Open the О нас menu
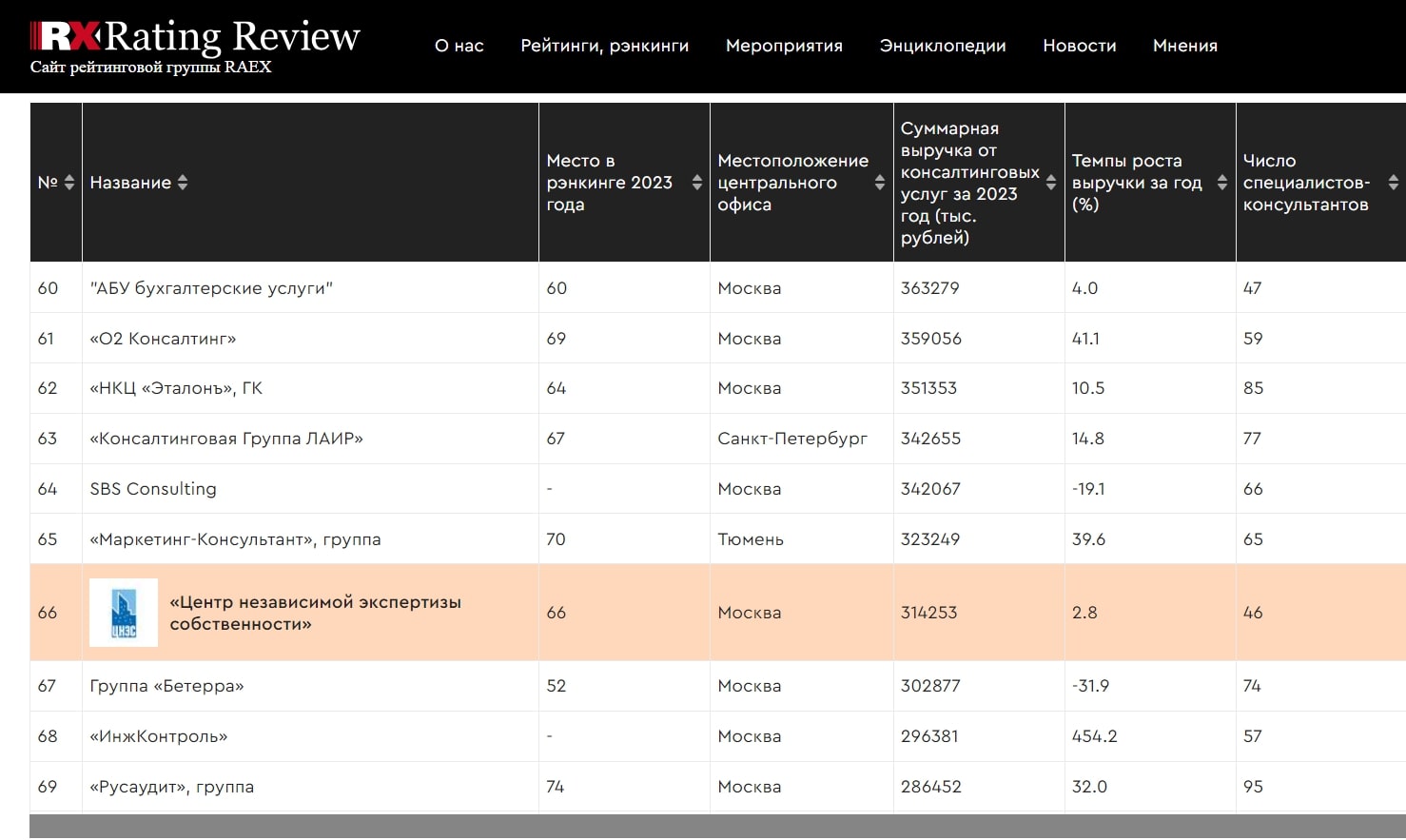This screenshot has height=840, width=1406. 459,46
